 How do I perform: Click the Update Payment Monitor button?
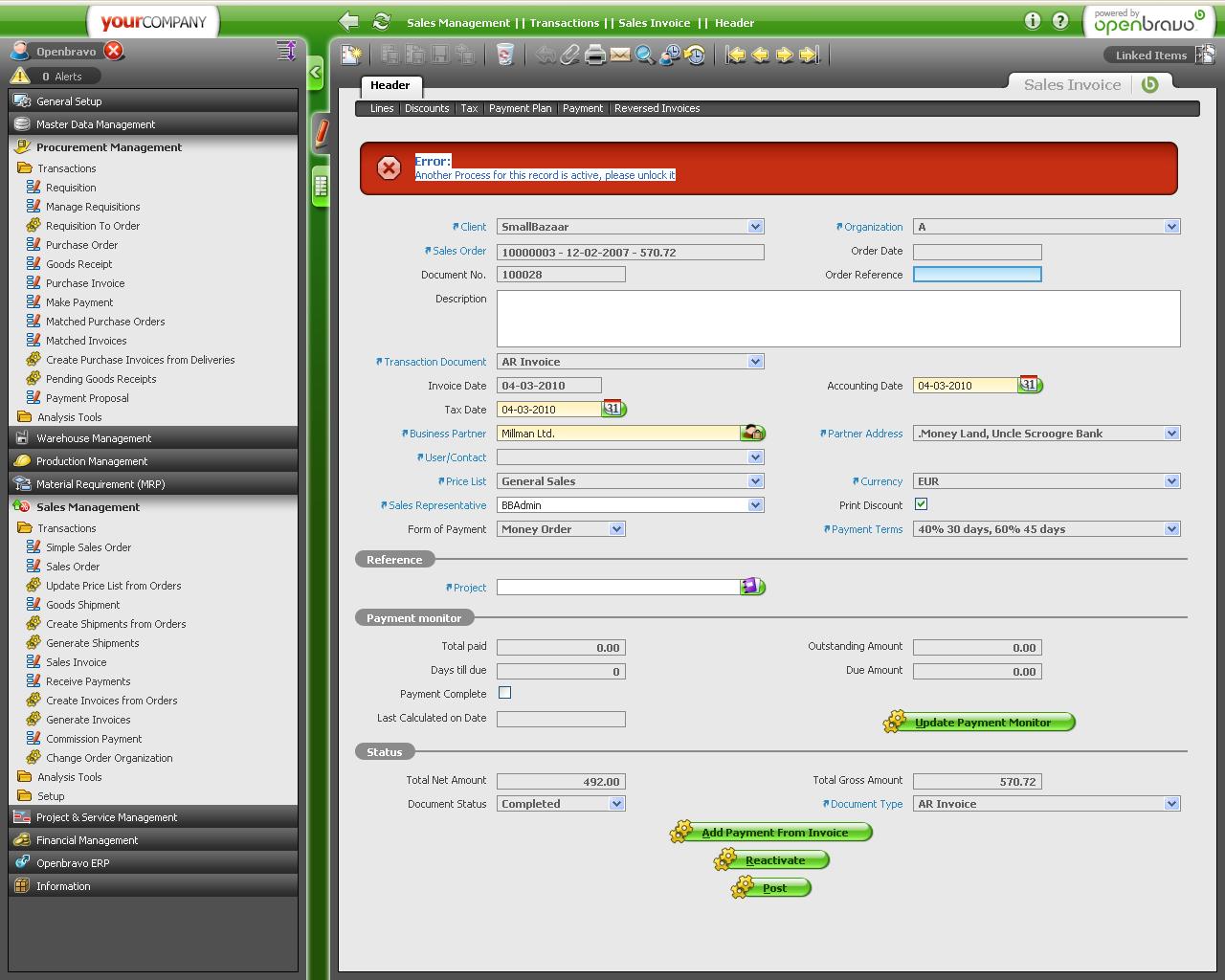(982, 723)
